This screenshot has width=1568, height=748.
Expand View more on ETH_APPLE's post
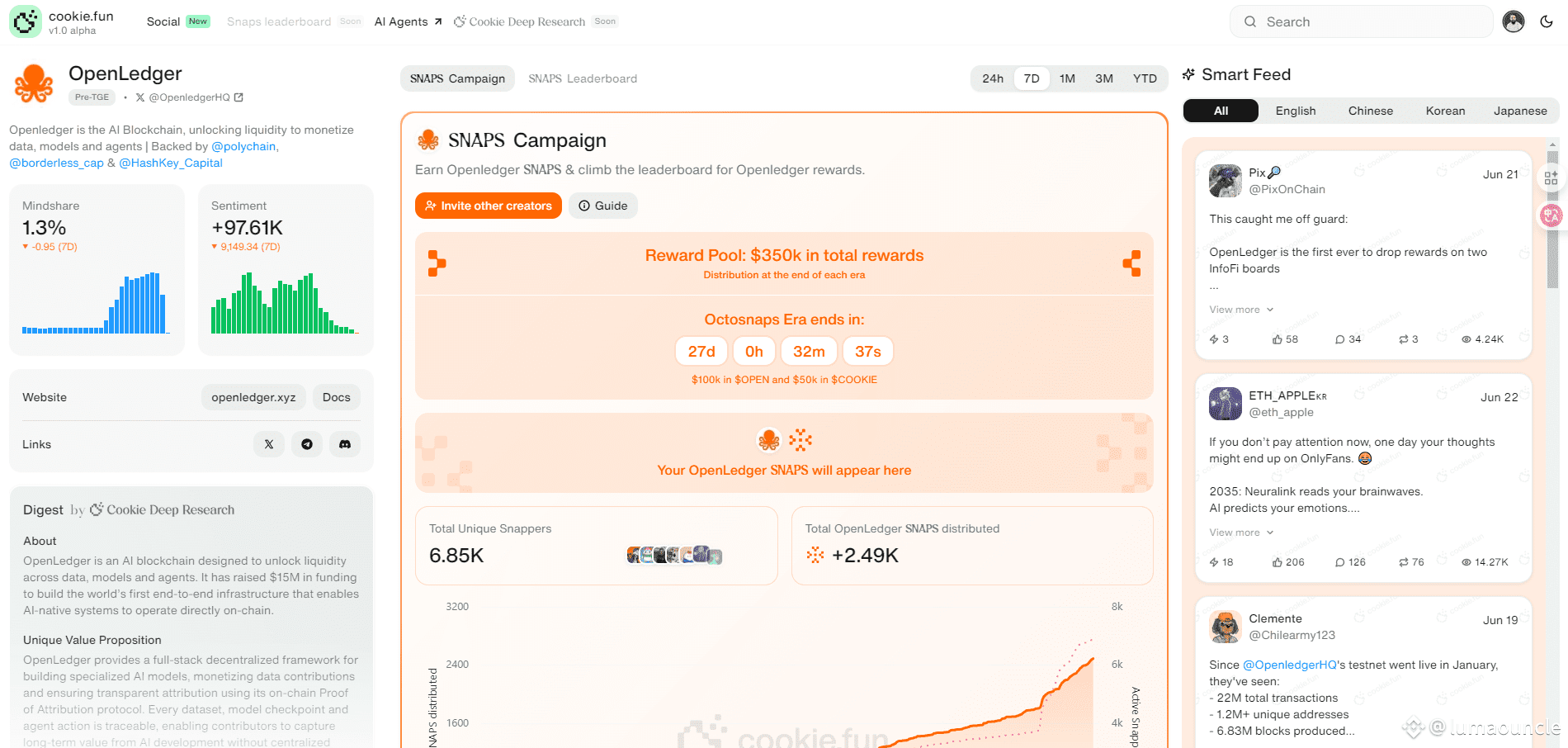(x=1241, y=533)
